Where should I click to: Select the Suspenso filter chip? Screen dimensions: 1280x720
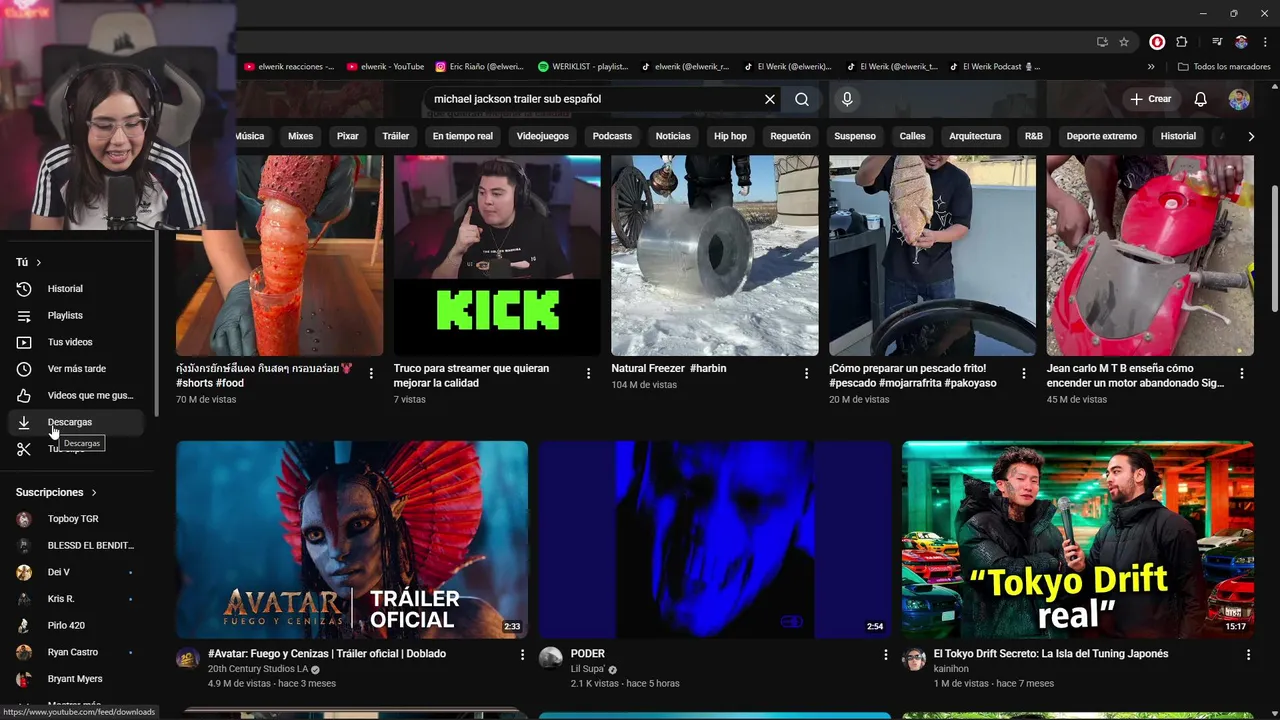854,136
